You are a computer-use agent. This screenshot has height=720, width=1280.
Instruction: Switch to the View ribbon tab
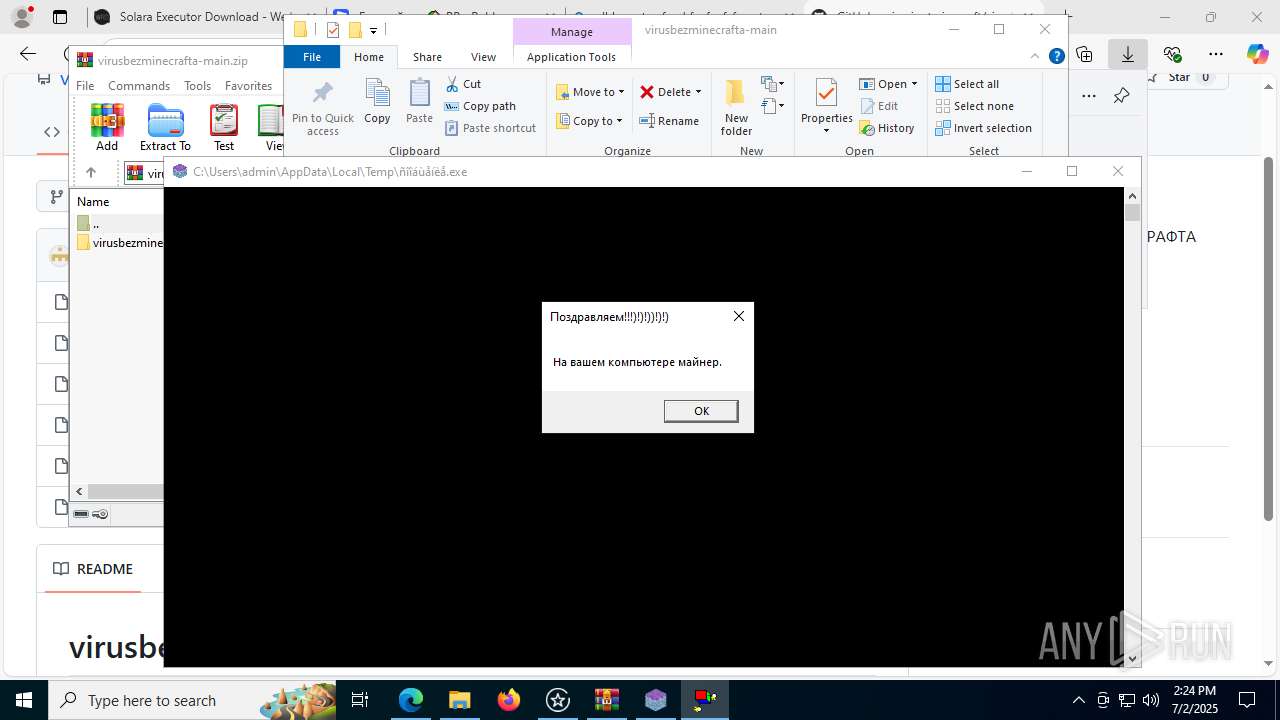coord(483,57)
